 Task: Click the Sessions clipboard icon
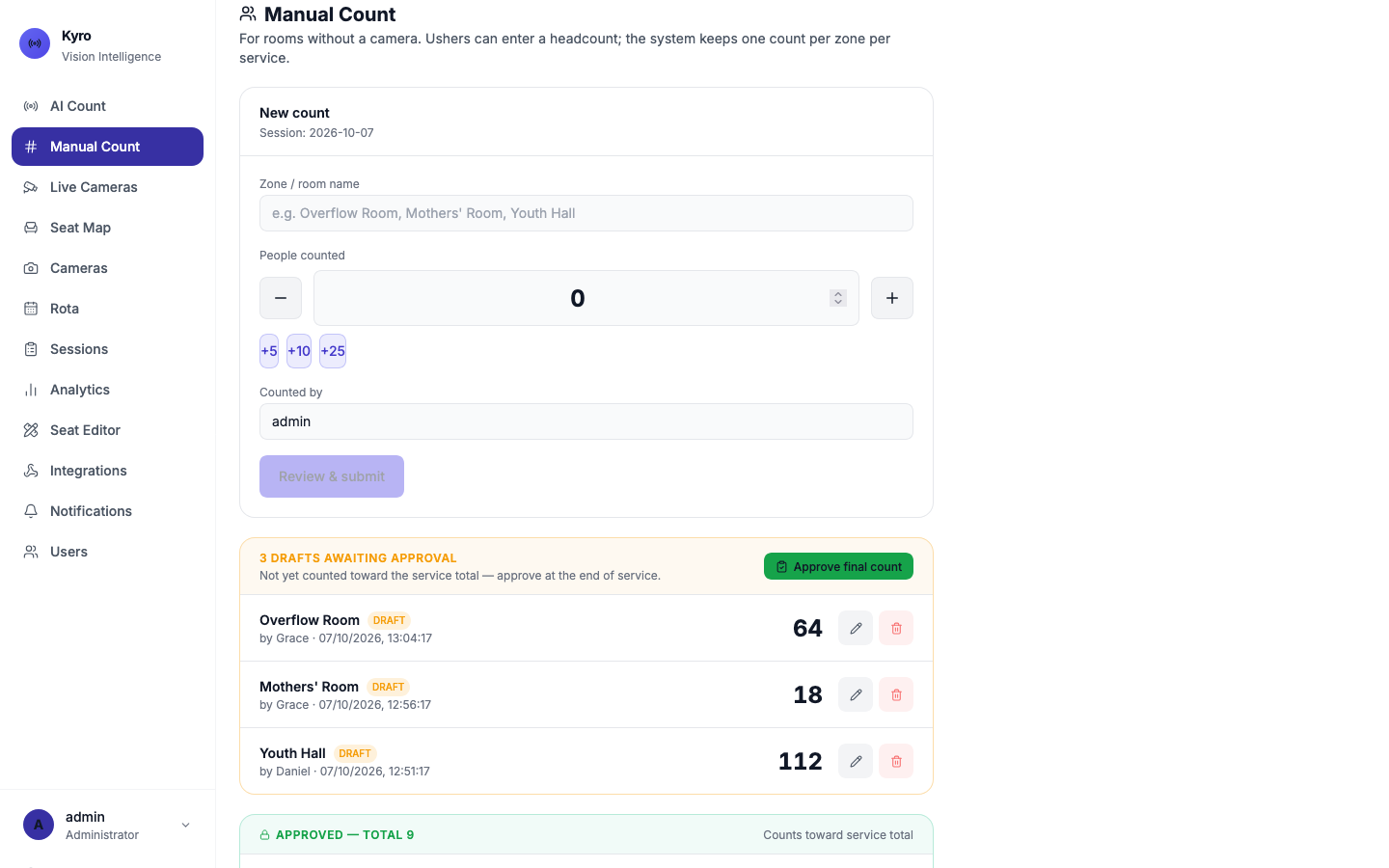click(x=31, y=349)
